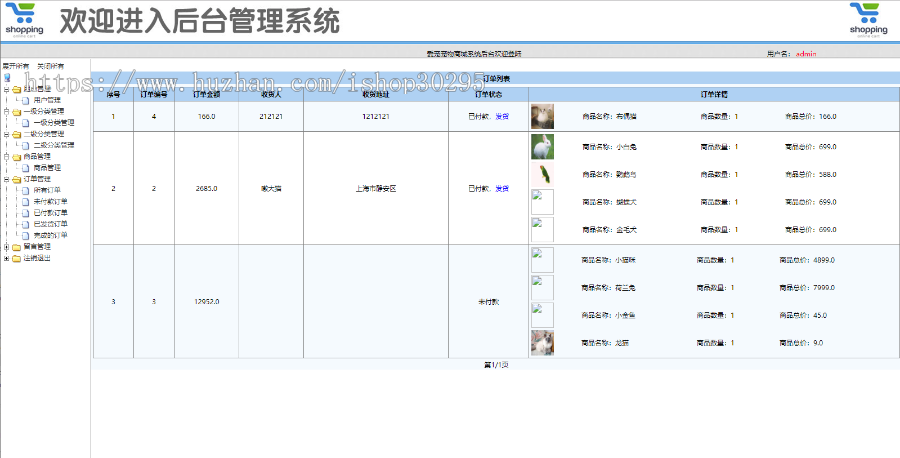The height and width of the screenshot is (458, 900).
Task: Collapse the 商品管理 tree node
Action: click(x=6, y=157)
